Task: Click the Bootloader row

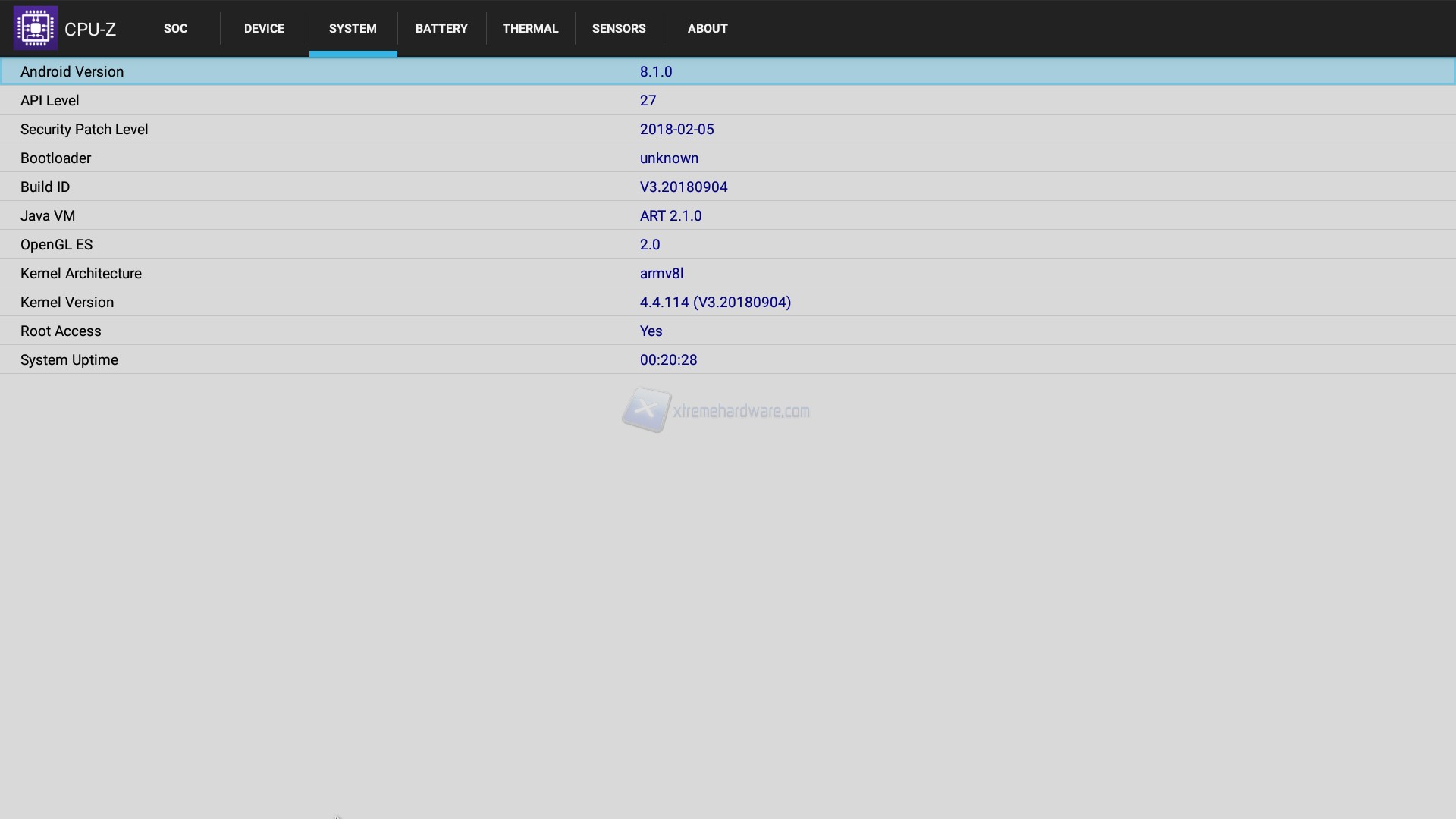Action: (728, 158)
